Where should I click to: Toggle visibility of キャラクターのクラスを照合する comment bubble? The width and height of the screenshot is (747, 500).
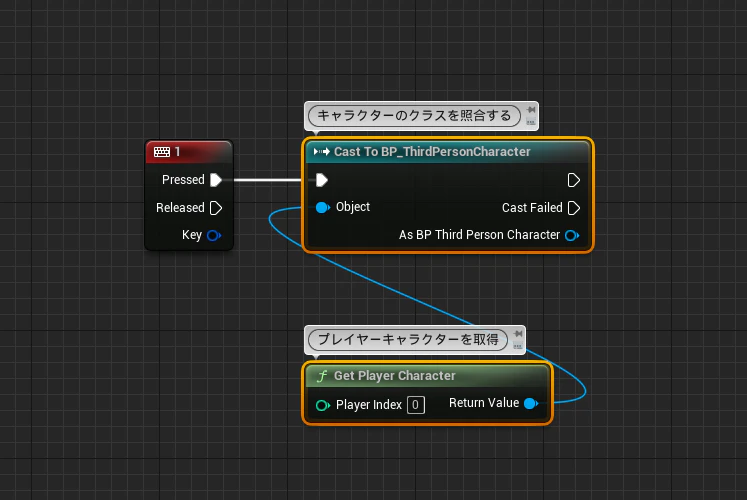click(x=531, y=122)
